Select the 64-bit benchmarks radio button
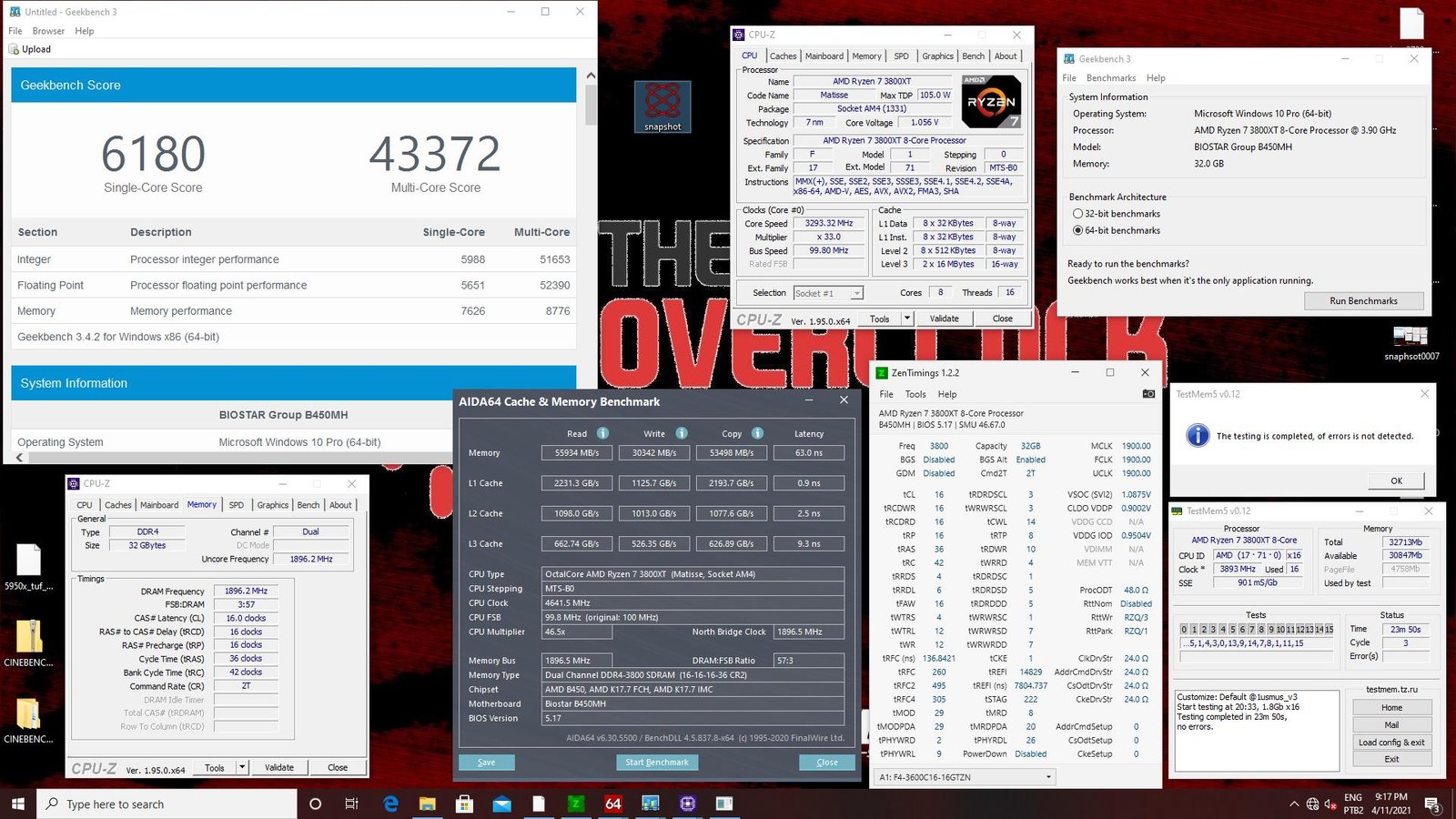 tap(1077, 230)
